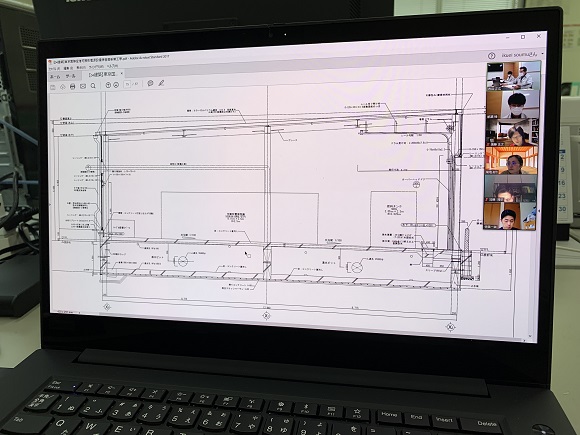Select video tile showing only top of head
Viewport: 580px width, 435px height.
pos(510,189)
